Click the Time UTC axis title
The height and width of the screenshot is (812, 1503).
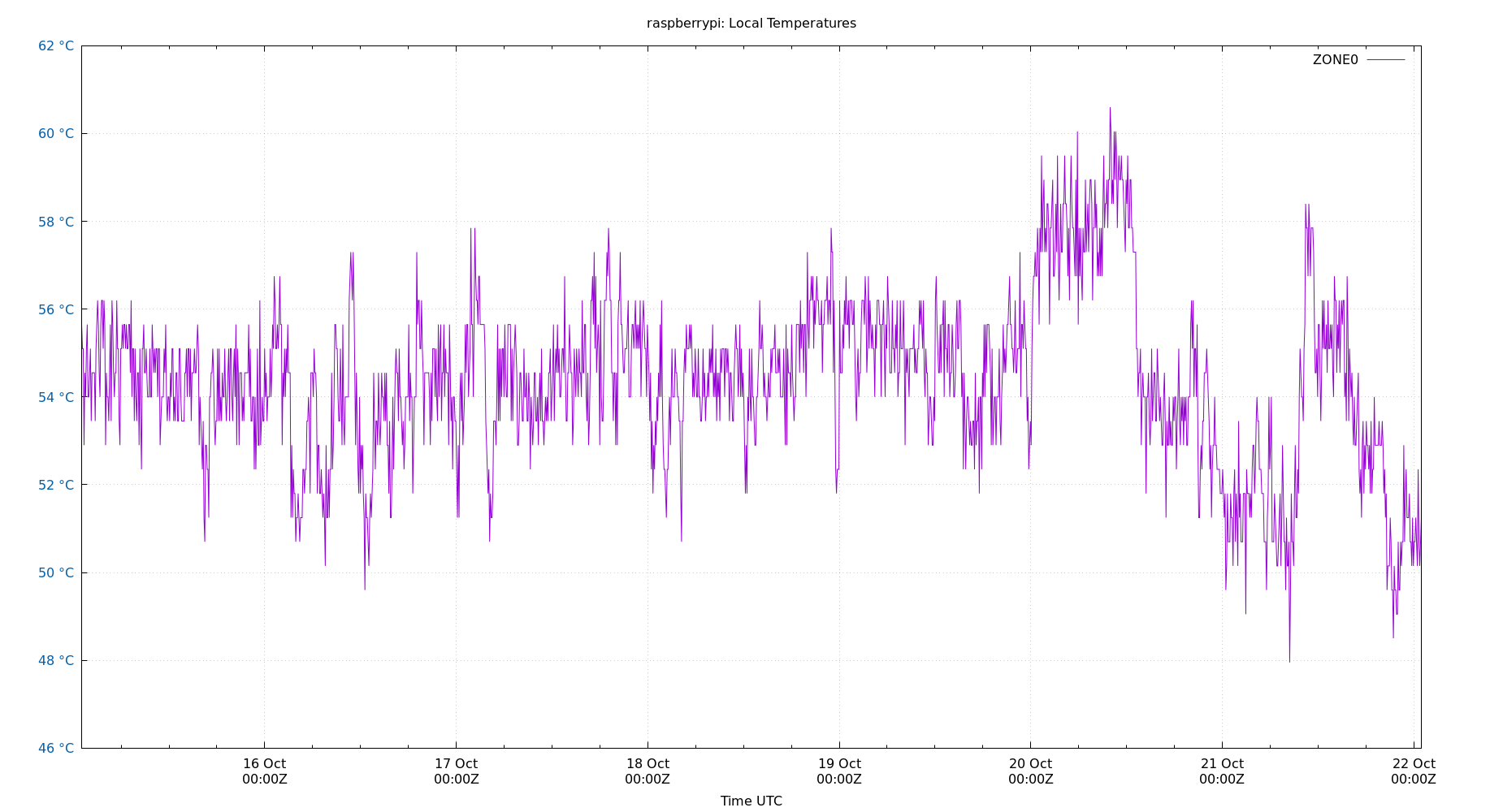coord(751,801)
